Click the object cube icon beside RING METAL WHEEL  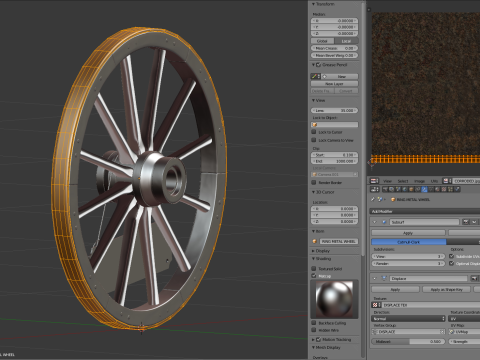click(393, 199)
